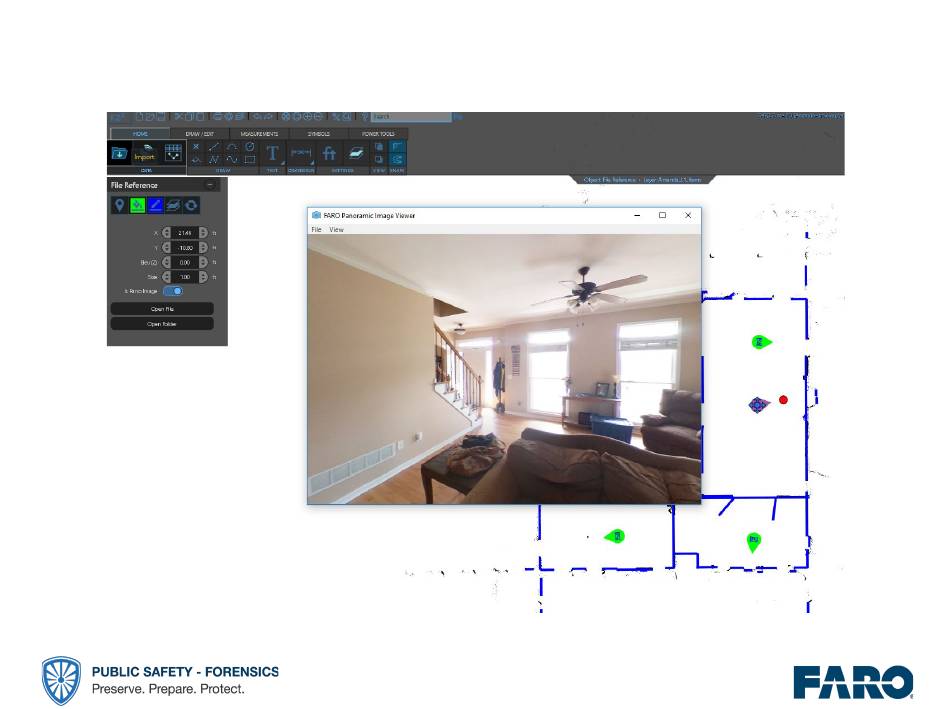Decrease the Elev (Z) value
The image size is (950, 709).
pos(166,262)
